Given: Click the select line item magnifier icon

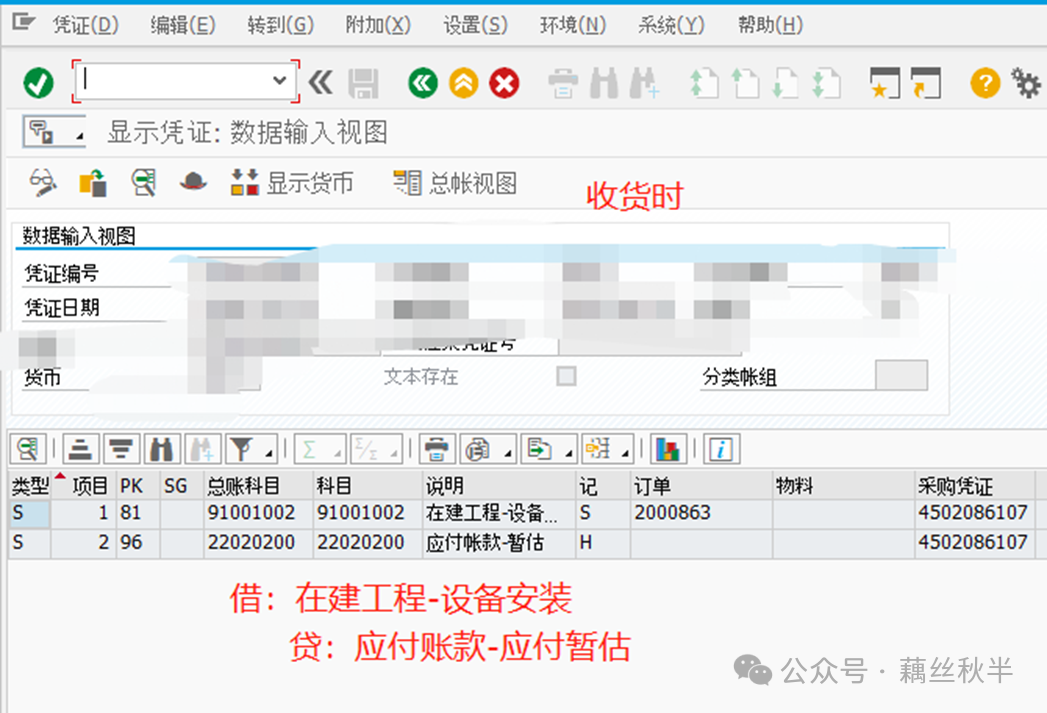Looking at the screenshot, I should click(x=143, y=182).
